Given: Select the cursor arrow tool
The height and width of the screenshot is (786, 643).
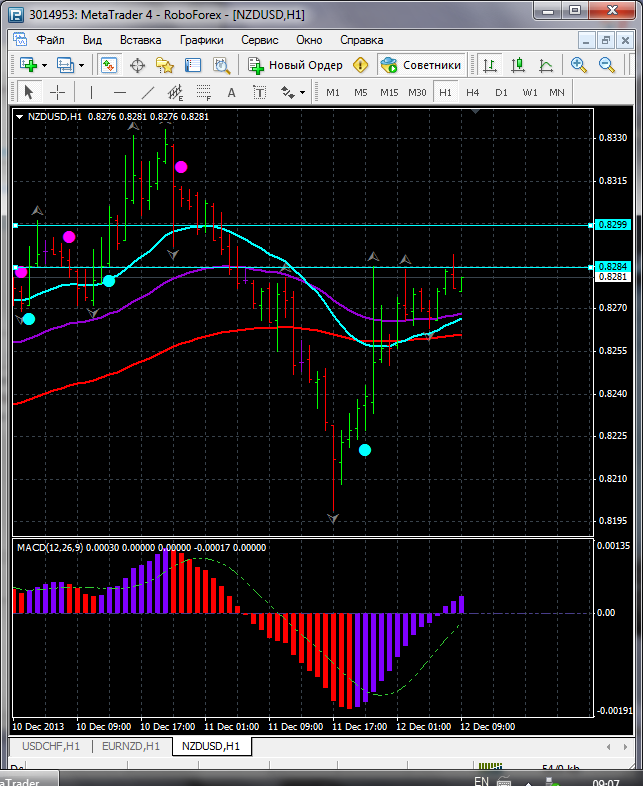Looking at the screenshot, I should point(29,92).
